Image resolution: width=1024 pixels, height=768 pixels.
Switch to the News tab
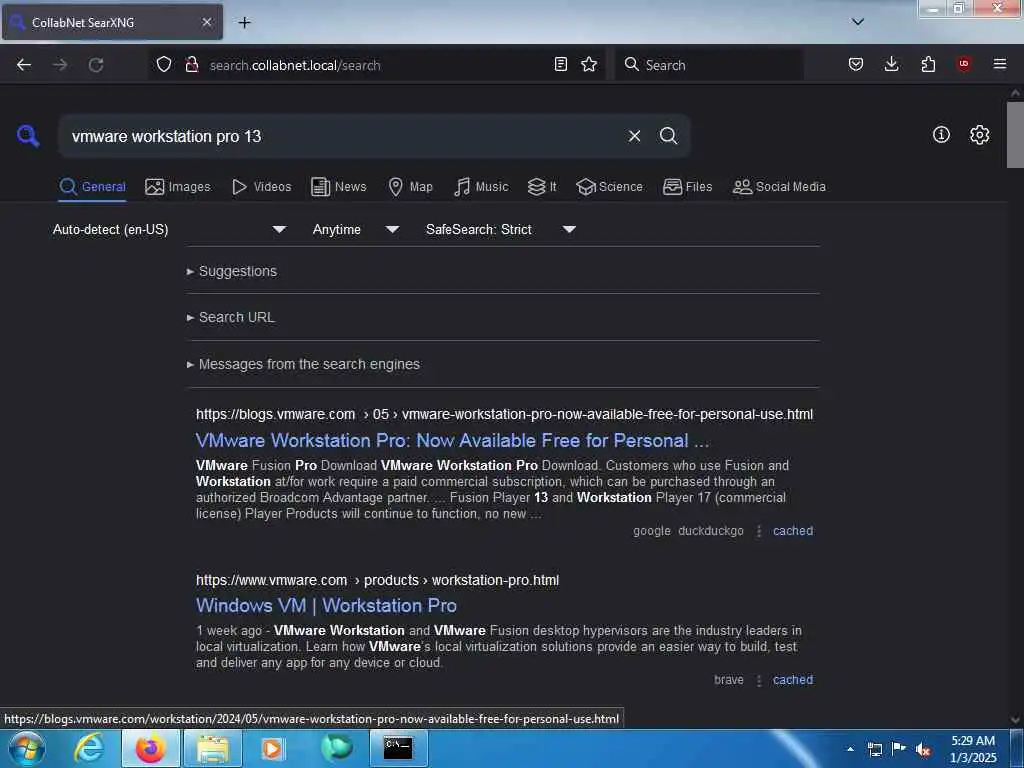[x=339, y=187]
